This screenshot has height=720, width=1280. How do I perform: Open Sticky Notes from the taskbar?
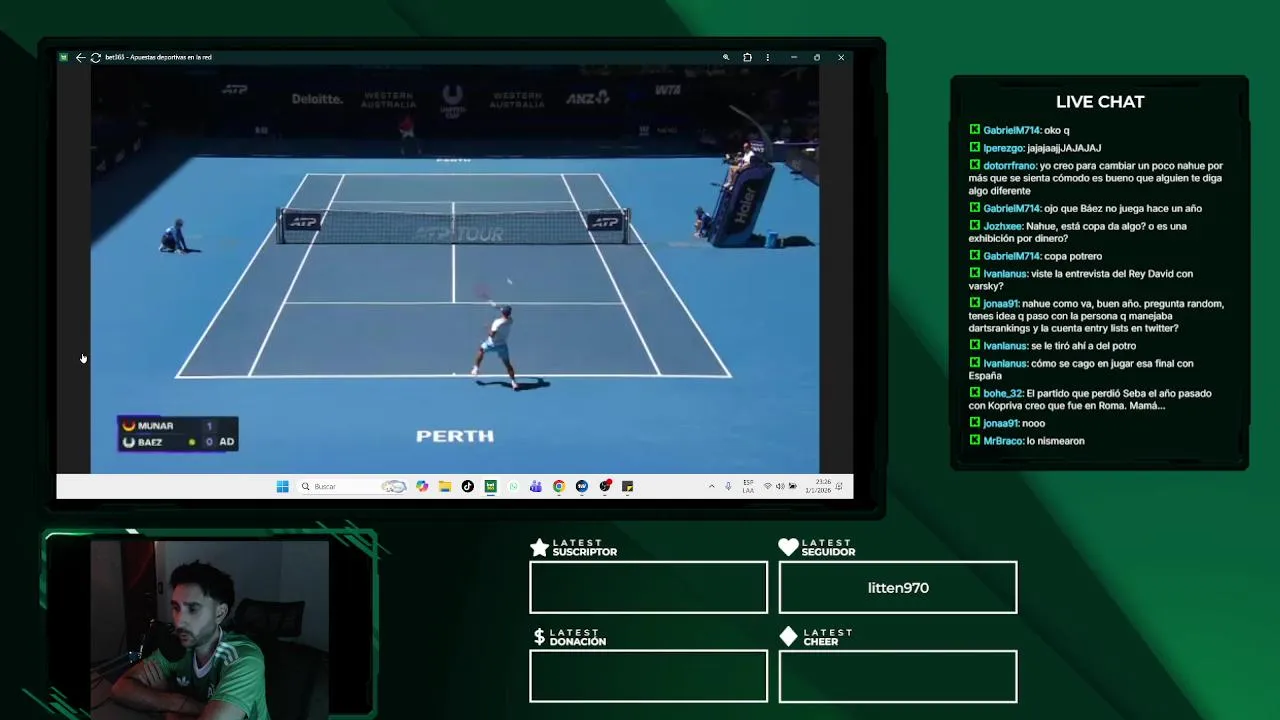point(628,486)
